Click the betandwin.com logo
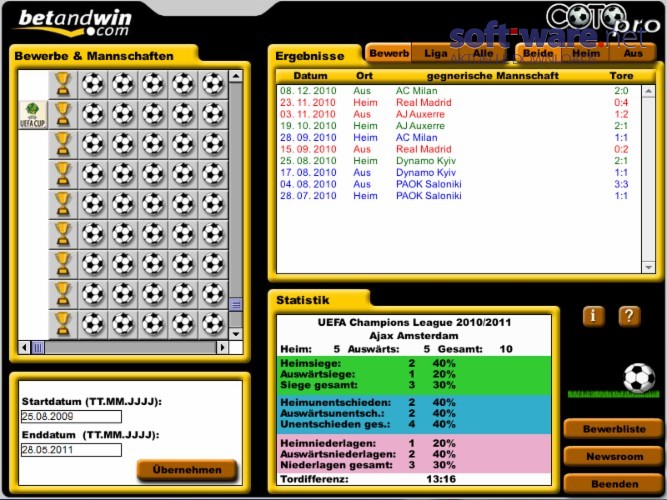This screenshot has width=667, height=500. (x=74, y=23)
